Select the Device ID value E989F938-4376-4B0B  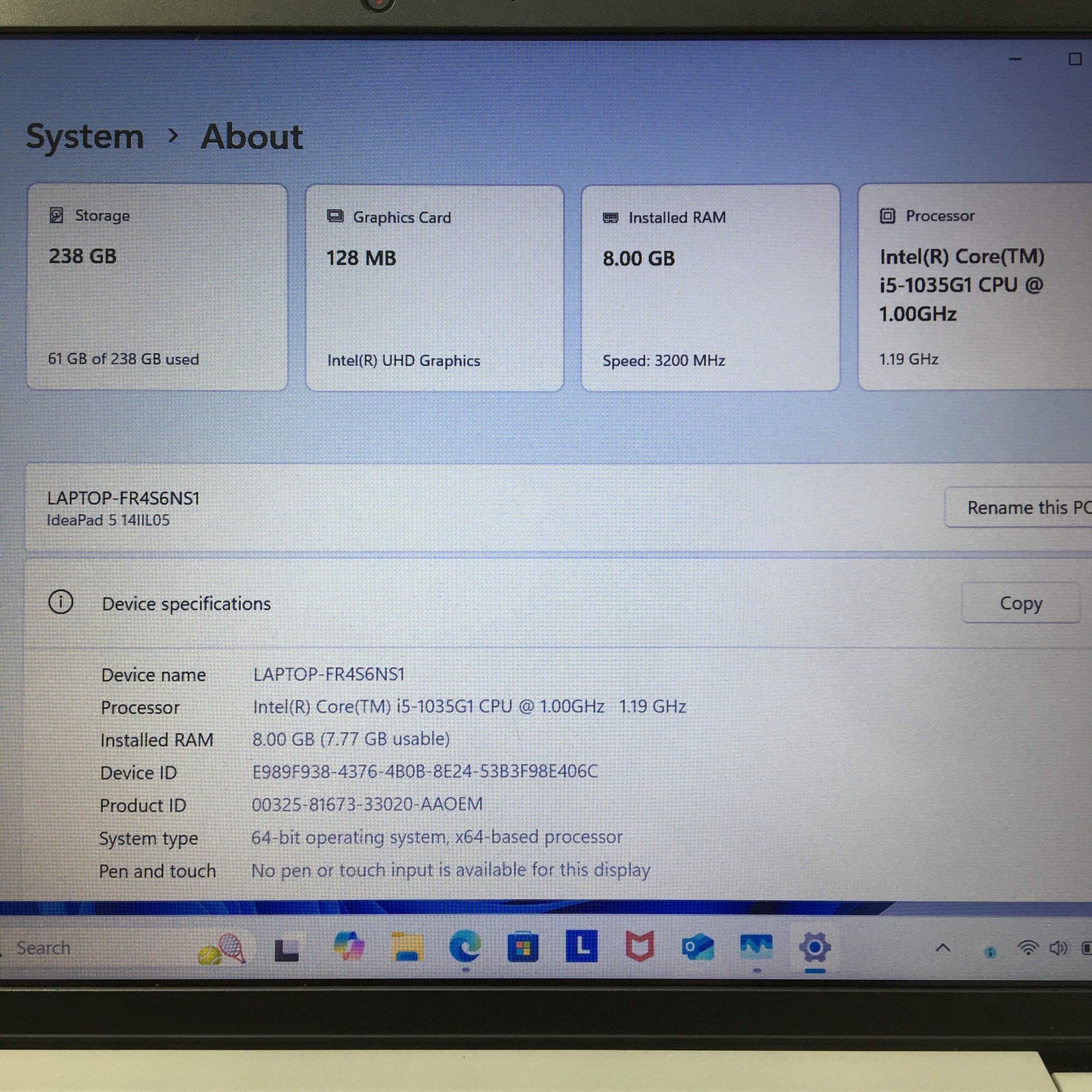425,771
